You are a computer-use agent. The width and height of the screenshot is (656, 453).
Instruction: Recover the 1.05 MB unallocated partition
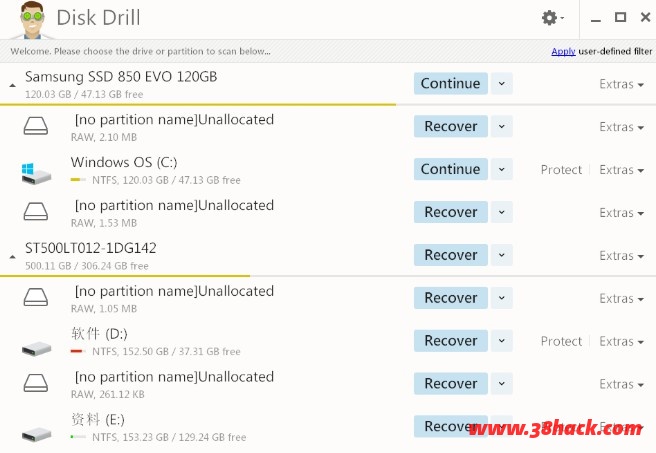coord(451,298)
